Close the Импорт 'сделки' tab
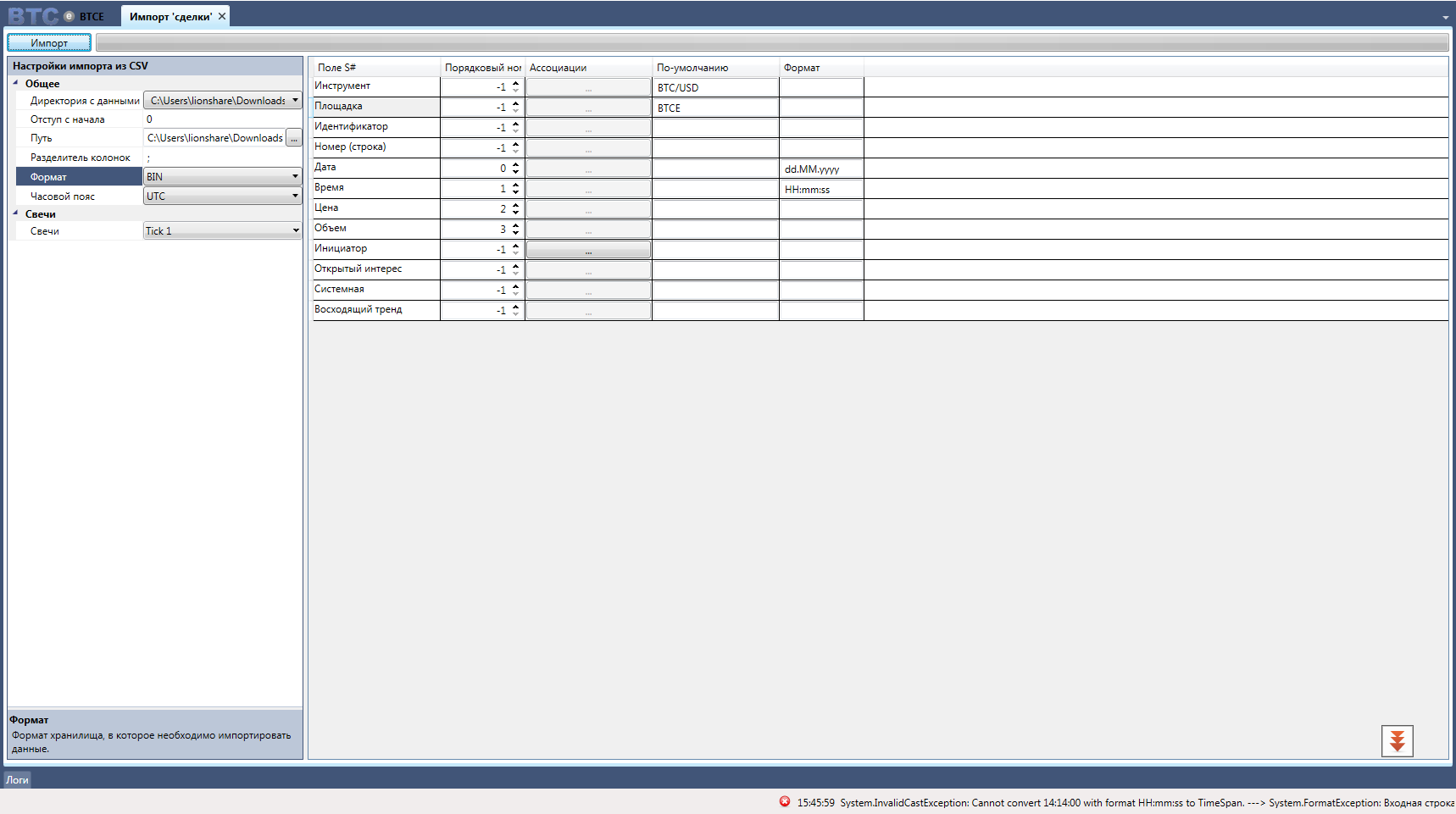This screenshot has height=814, width=1456. pos(222,16)
